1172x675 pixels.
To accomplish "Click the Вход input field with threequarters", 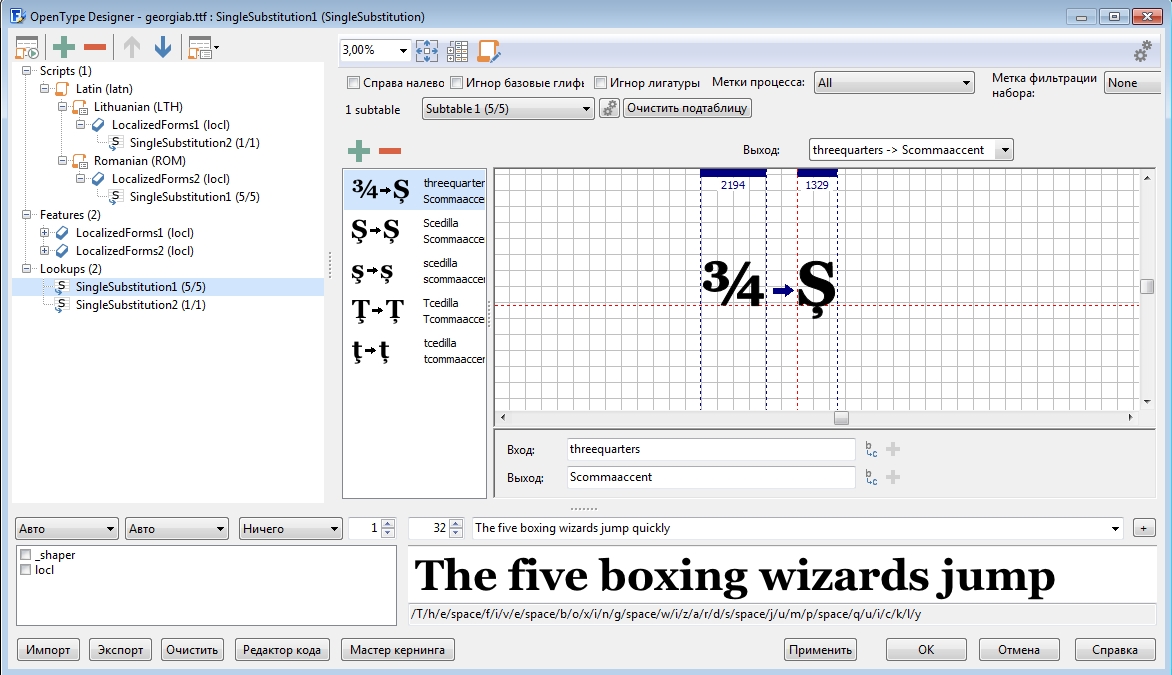I will 711,449.
